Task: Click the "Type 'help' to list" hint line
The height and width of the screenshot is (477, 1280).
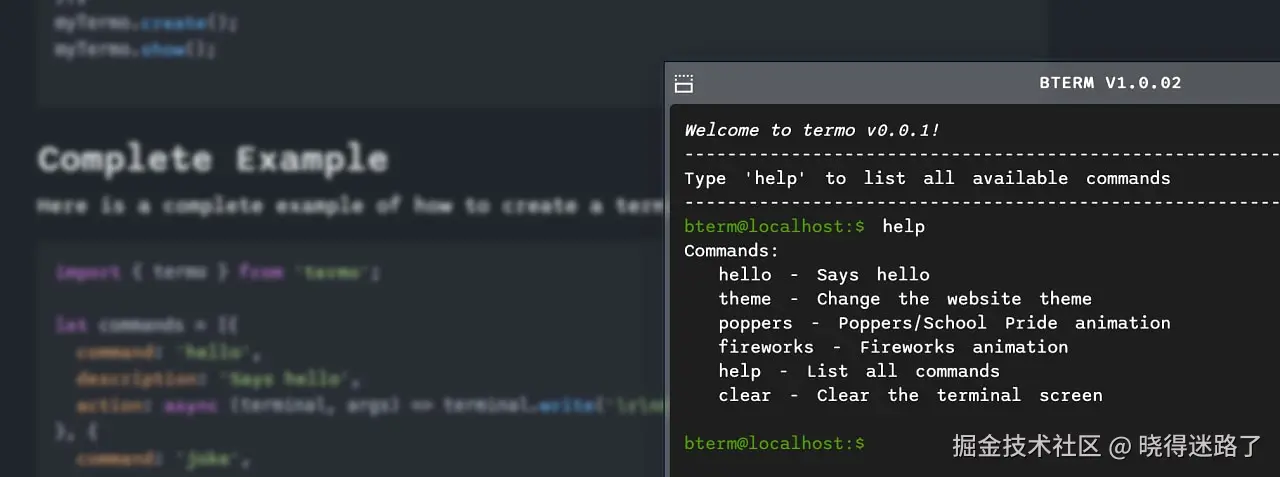Action: coord(926,178)
